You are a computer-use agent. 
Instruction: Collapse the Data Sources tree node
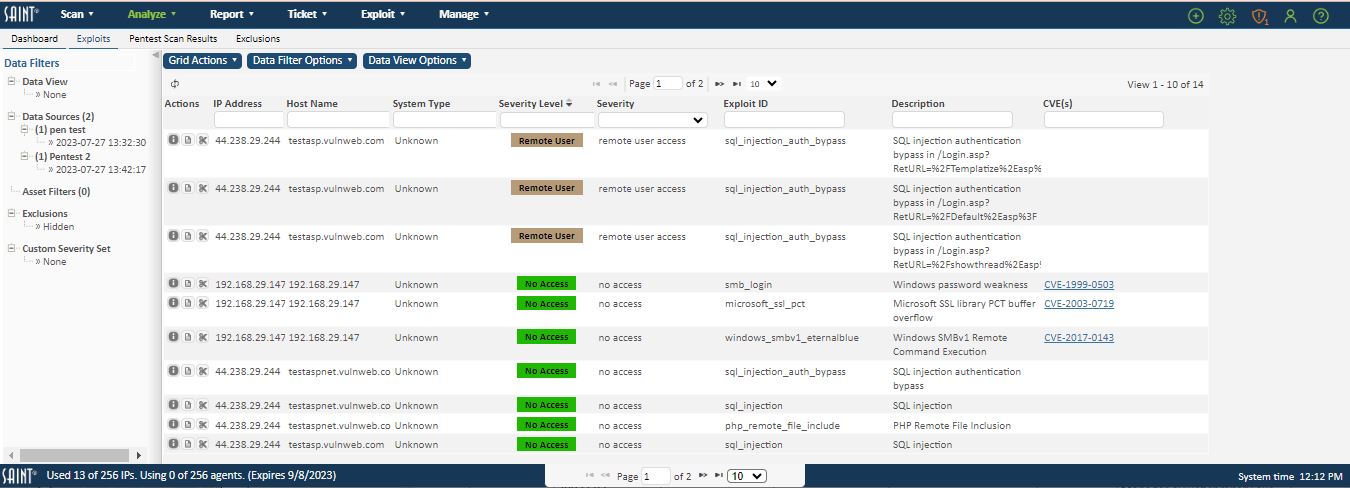11,117
